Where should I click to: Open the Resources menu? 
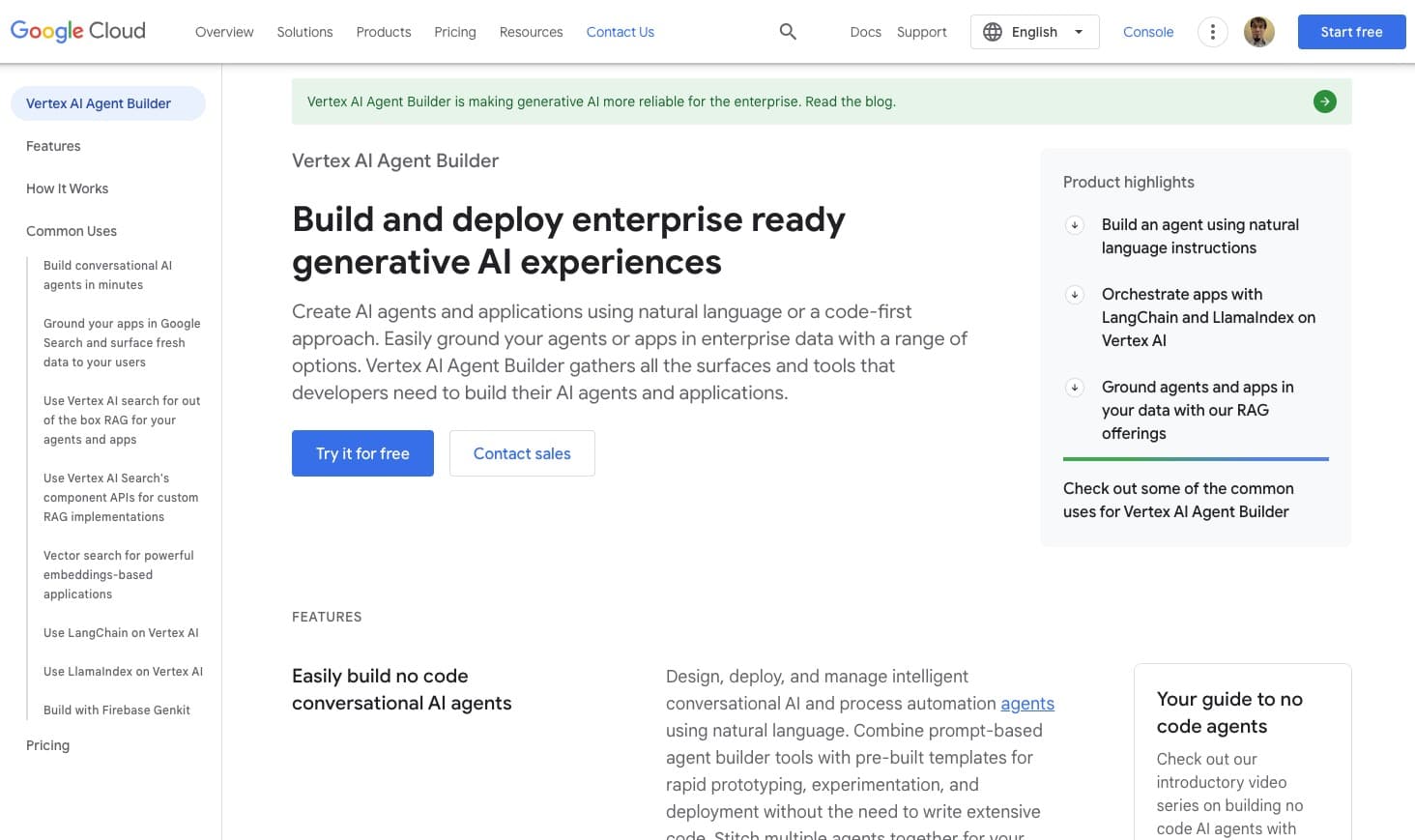pyautogui.click(x=531, y=32)
